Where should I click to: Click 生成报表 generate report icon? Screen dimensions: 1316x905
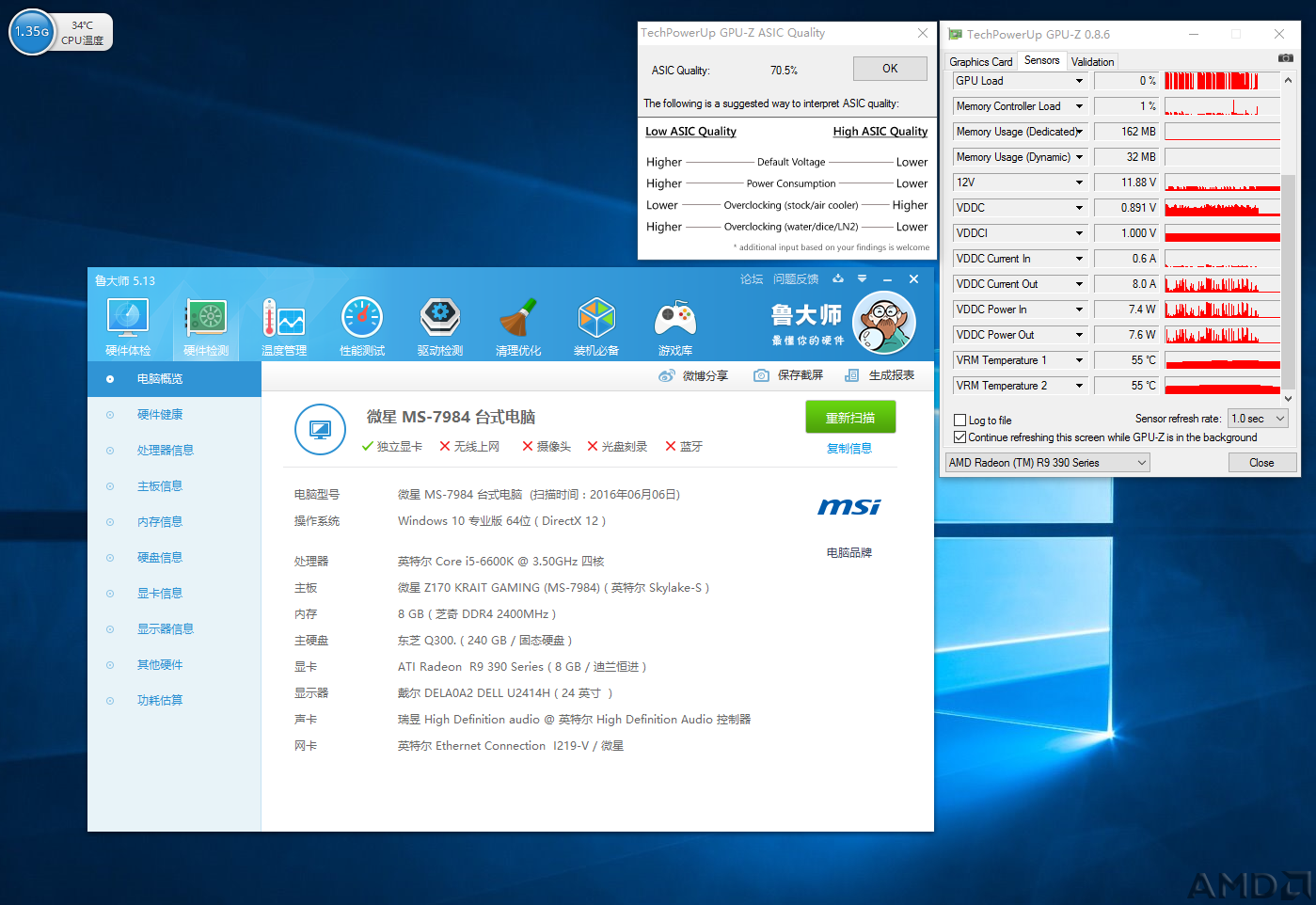851,375
